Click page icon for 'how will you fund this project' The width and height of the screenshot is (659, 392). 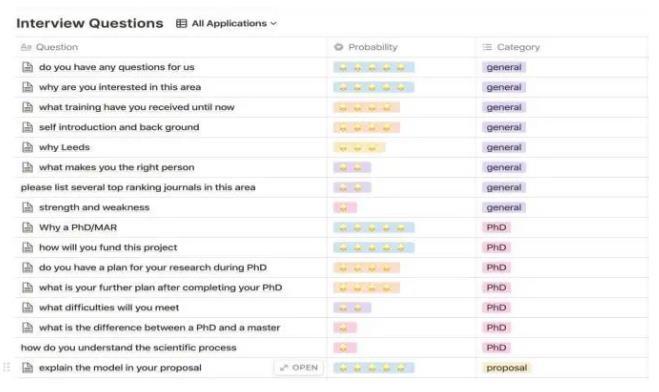point(27,247)
